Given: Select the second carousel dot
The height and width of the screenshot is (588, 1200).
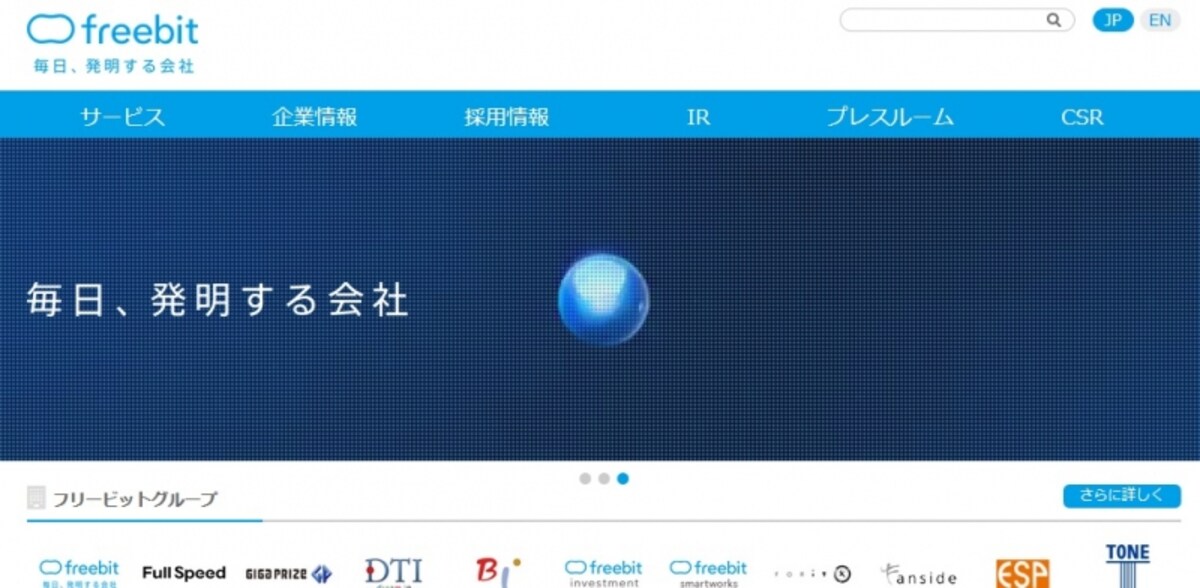Looking at the screenshot, I should 604,478.
